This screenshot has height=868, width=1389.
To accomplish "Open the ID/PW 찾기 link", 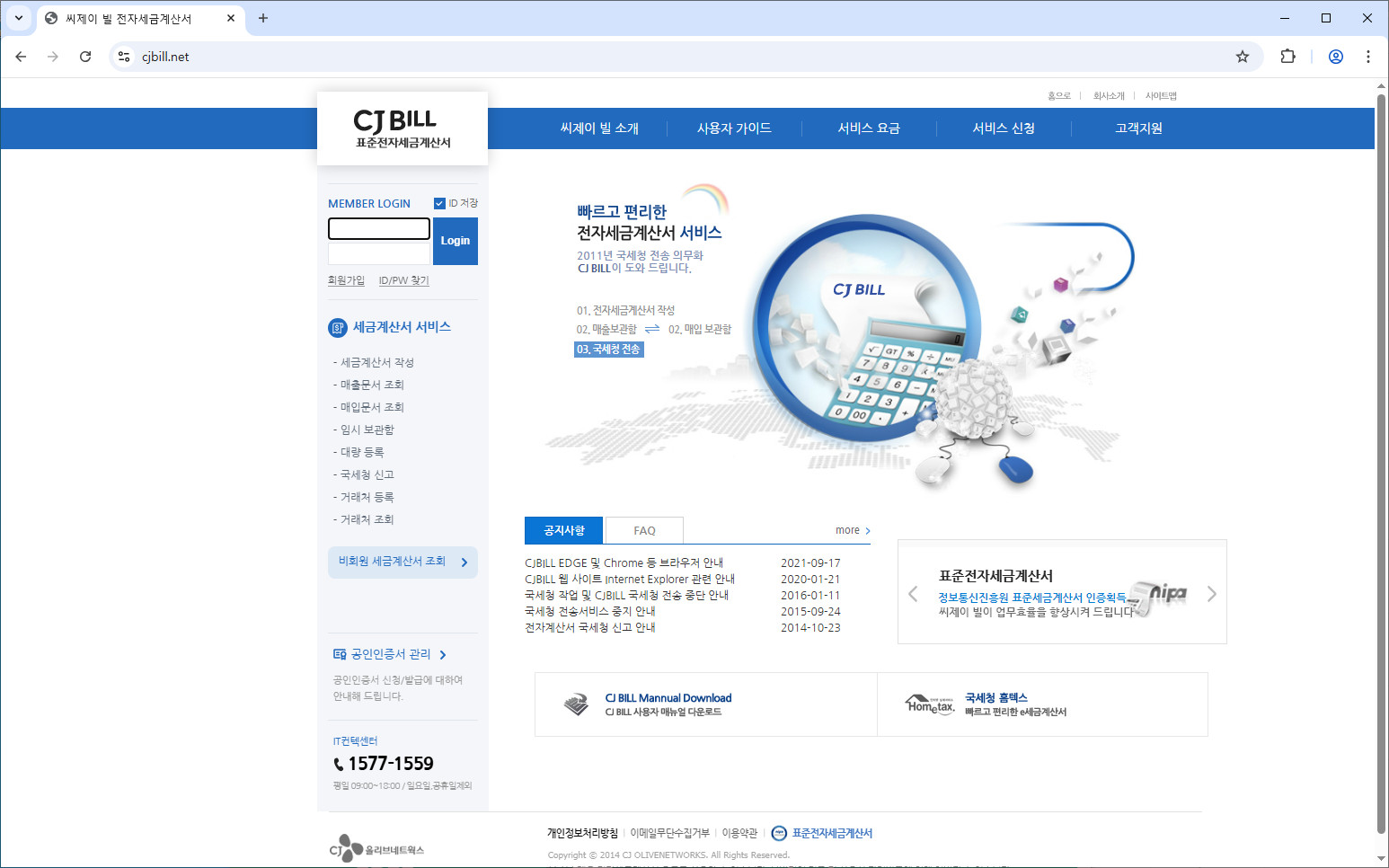I will (x=403, y=280).
